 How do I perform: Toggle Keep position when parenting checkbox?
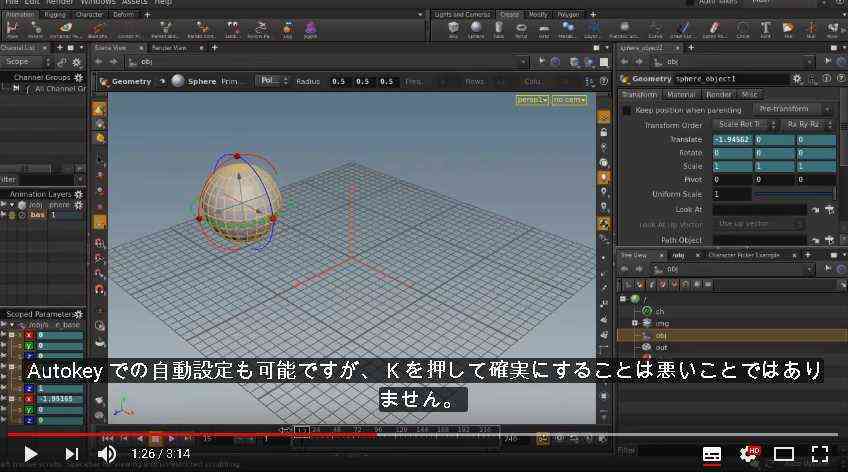pos(627,110)
